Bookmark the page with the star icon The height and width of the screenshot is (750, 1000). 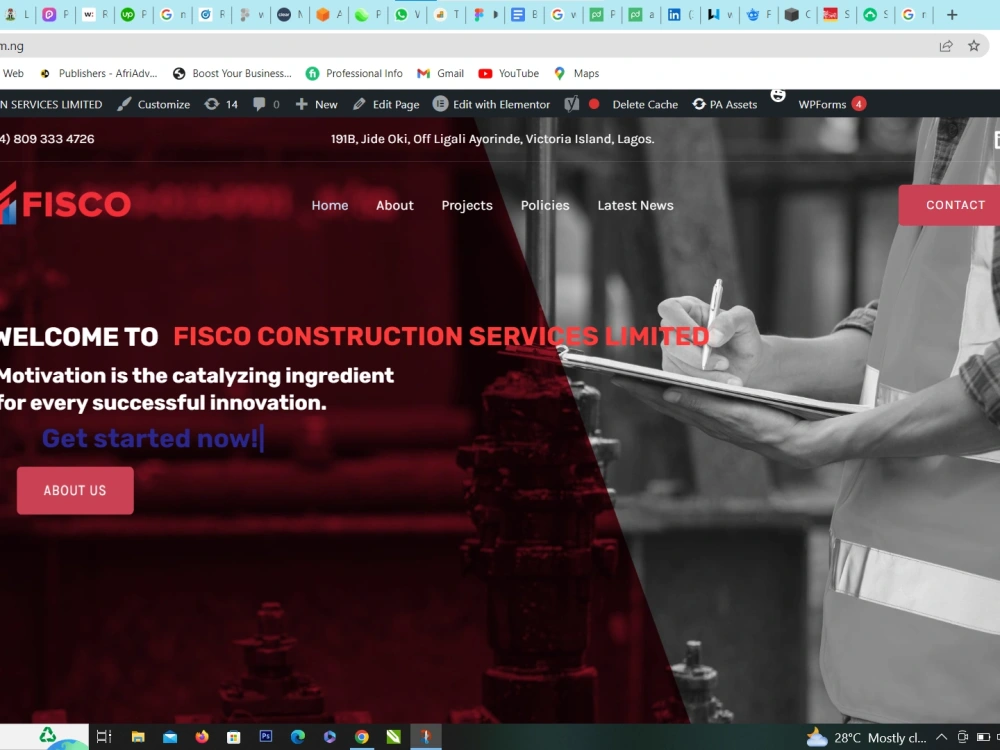[x=972, y=46]
